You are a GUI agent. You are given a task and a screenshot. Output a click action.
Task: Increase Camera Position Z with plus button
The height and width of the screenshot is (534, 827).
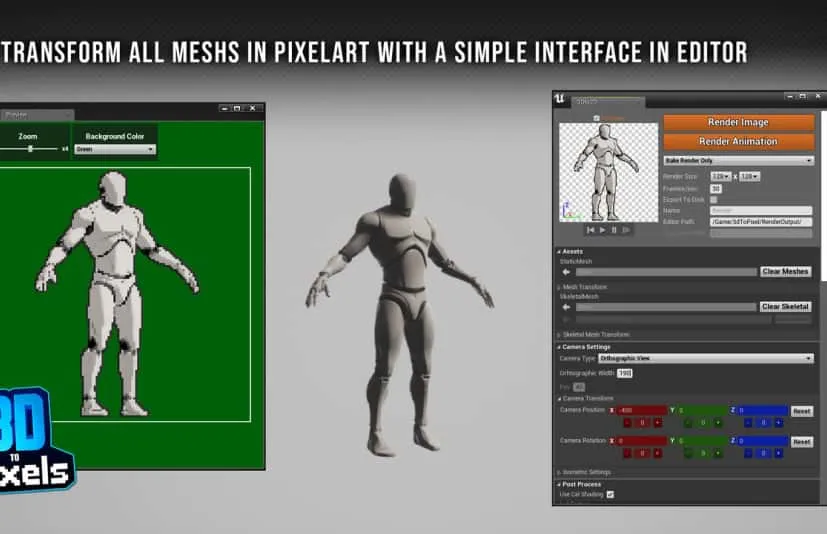[778, 423]
